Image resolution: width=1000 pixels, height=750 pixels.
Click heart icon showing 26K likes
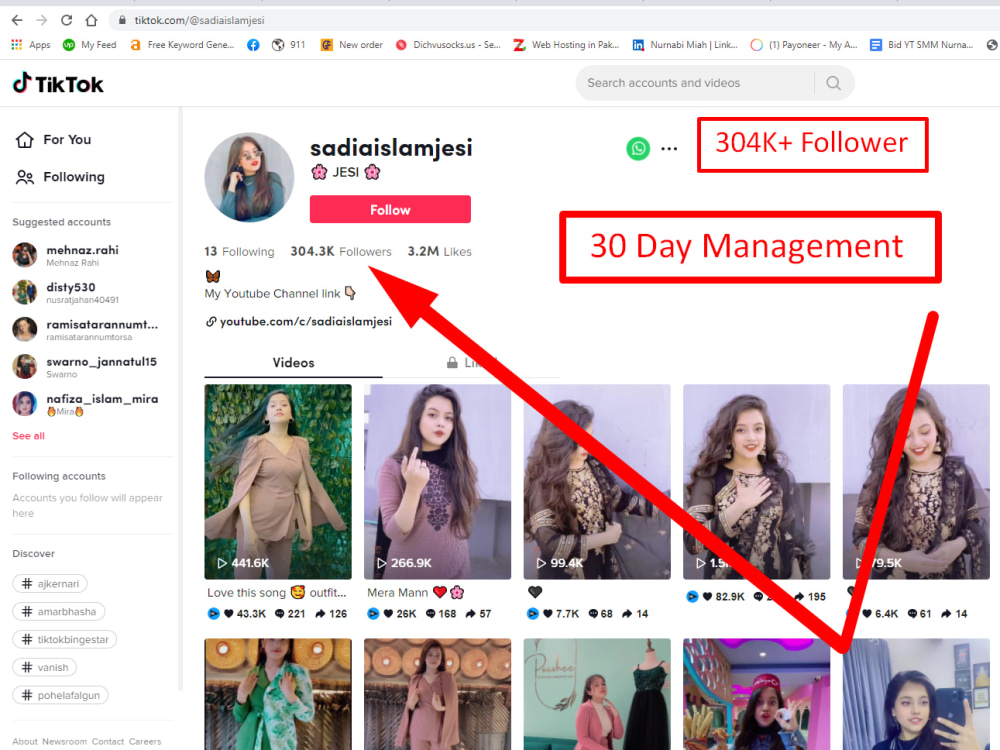tap(388, 614)
